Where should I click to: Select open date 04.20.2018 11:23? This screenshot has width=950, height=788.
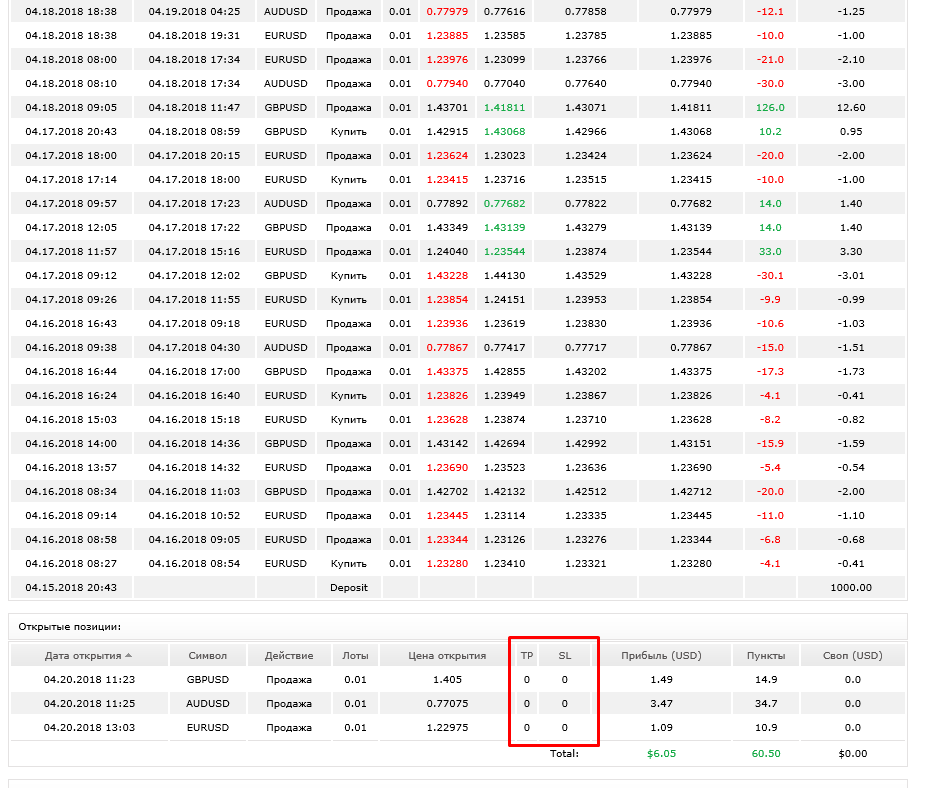[89, 680]
